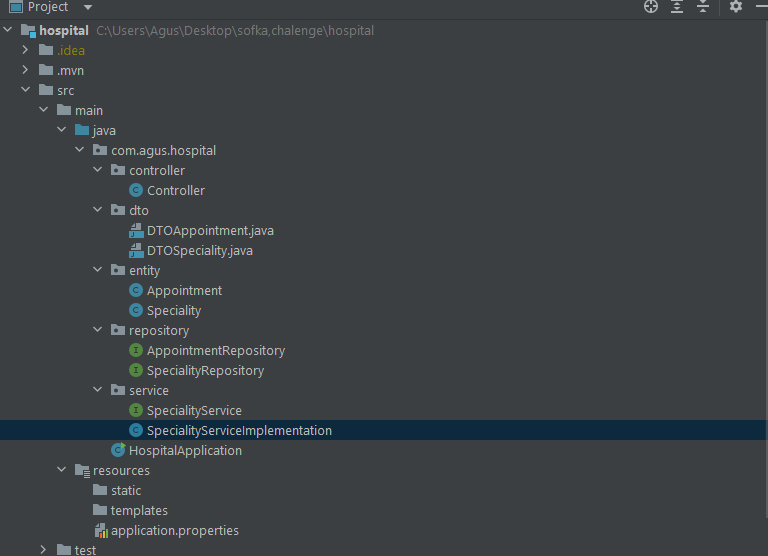Image resolution: width=768 pixels, height=556 pixels.
Task: Collapse the main folder
Action: coord(44,110)
